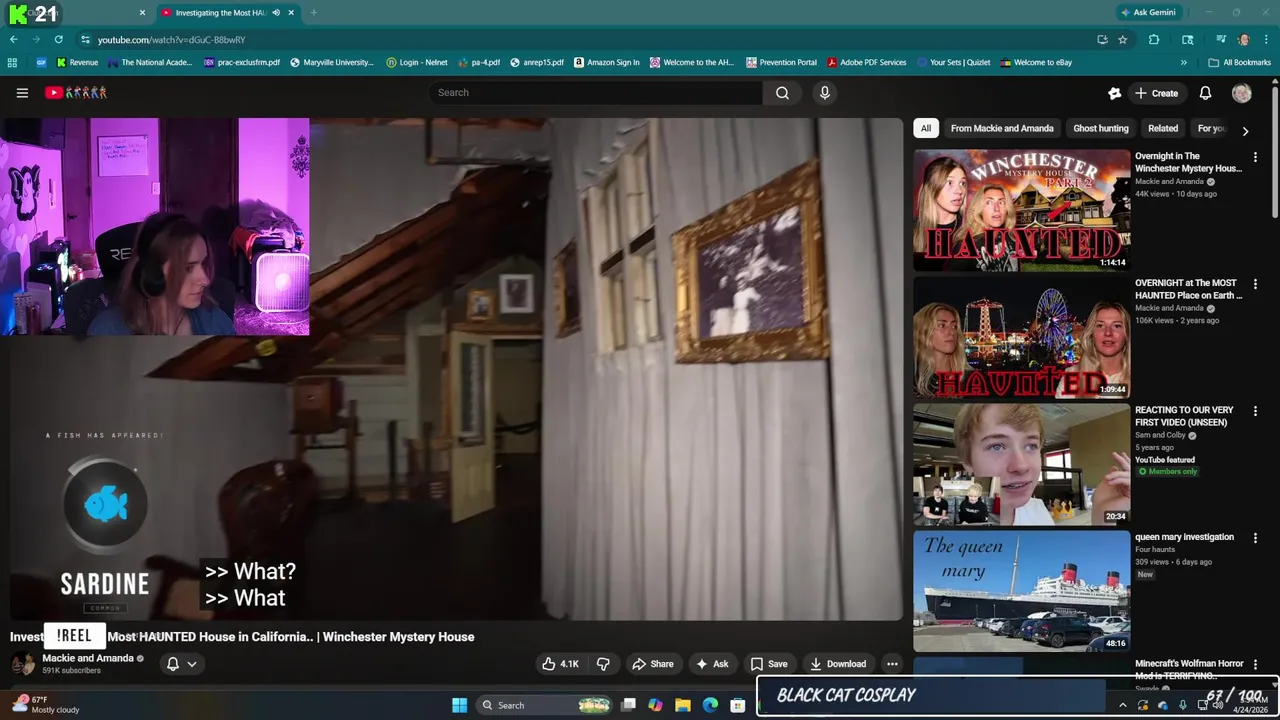Open install/cast icon in address bar
This screenshot has width=1280, height=720.
point(1102,39)
